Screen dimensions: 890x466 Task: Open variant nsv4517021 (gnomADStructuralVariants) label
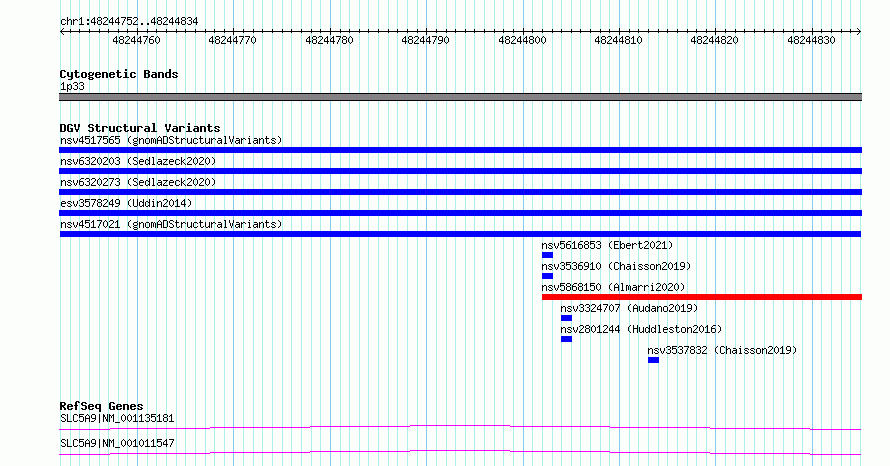coord(170,224)
